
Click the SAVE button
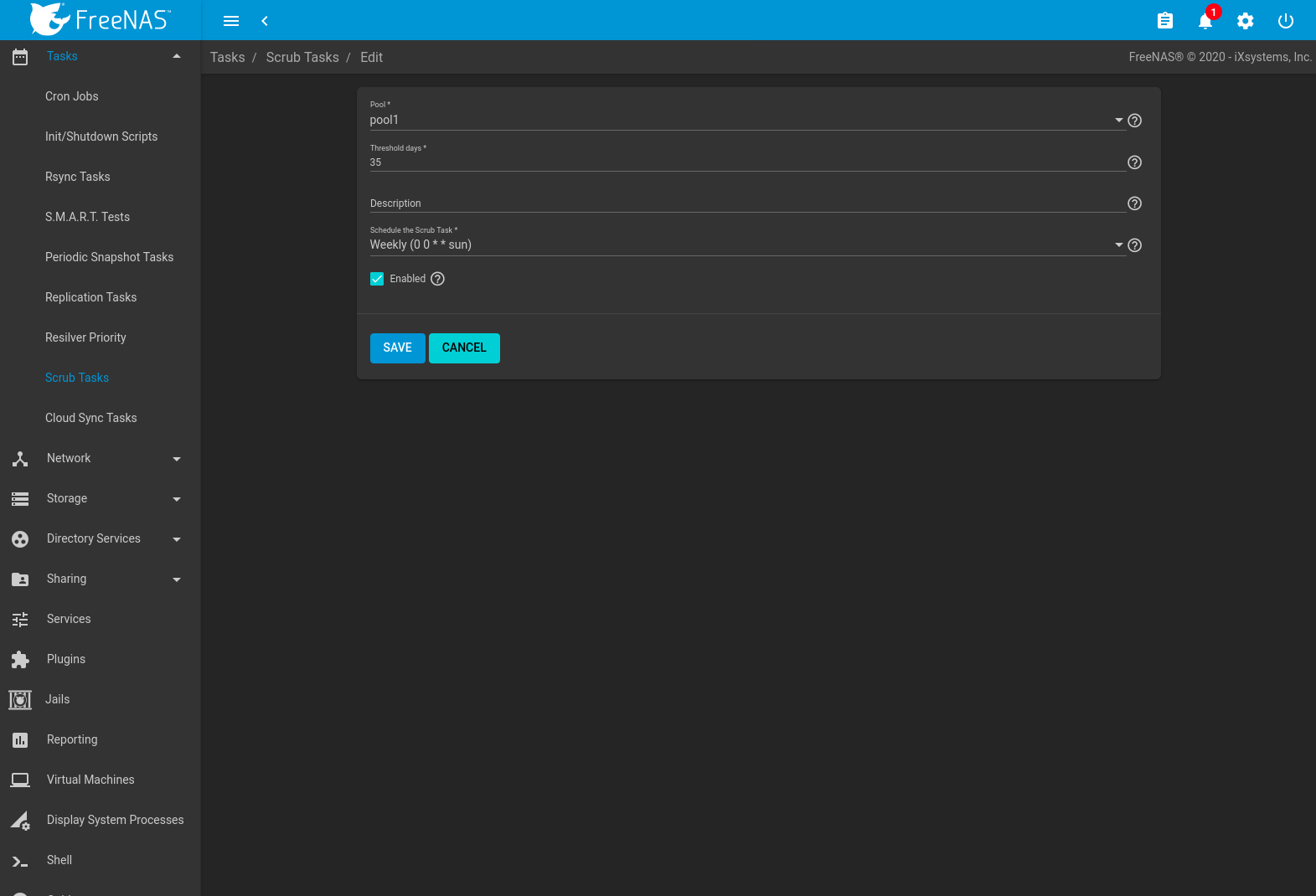pos(397,348)
